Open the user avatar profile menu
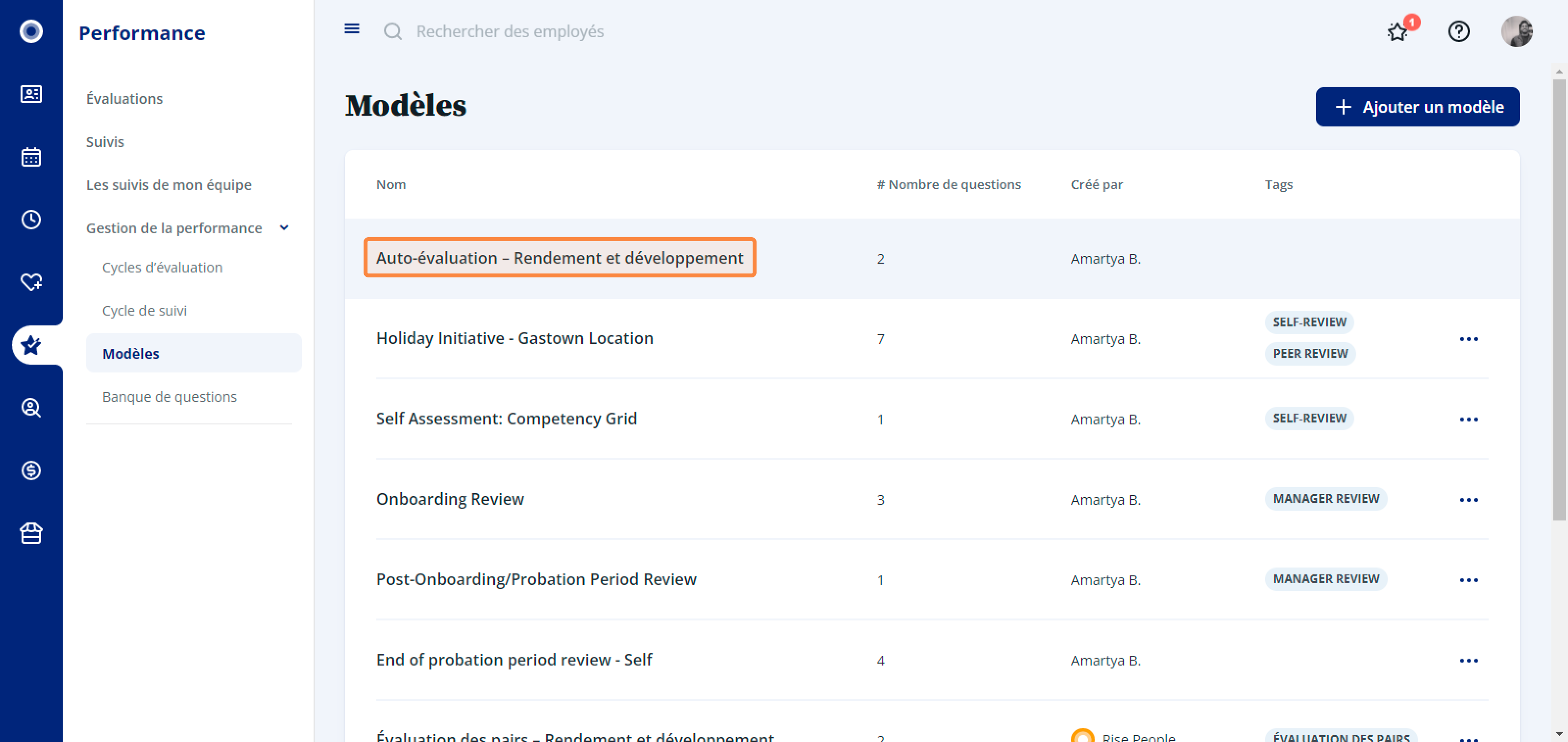1568x742 pixels. [1516, 31]
